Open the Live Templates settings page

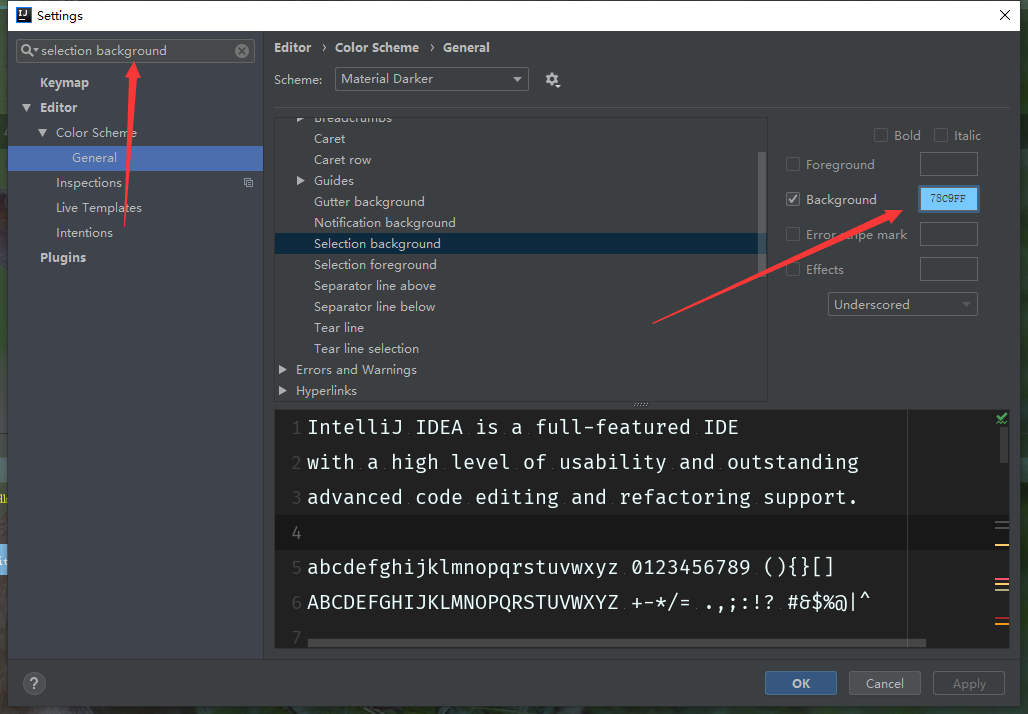tap(99, 208)
